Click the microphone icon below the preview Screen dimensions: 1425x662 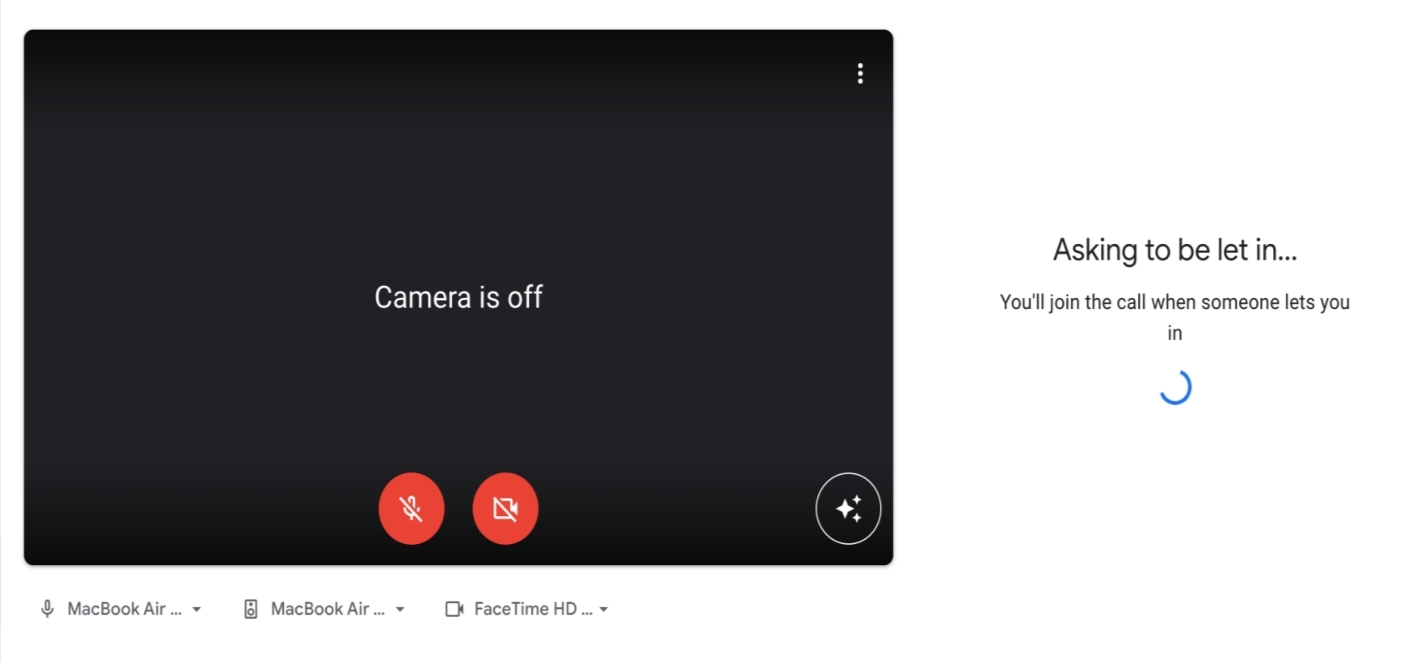[47, 609]
